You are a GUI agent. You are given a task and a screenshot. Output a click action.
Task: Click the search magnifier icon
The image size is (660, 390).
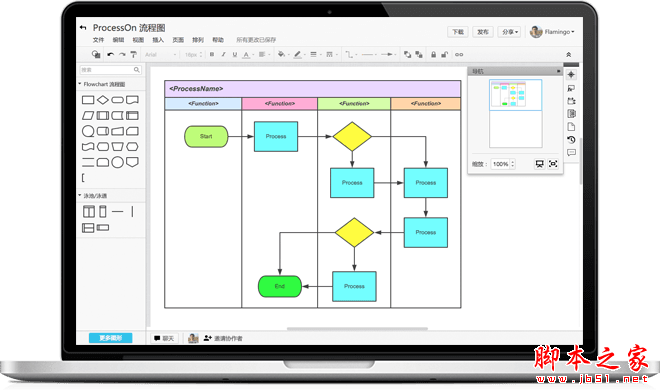(x=137, y=70)
